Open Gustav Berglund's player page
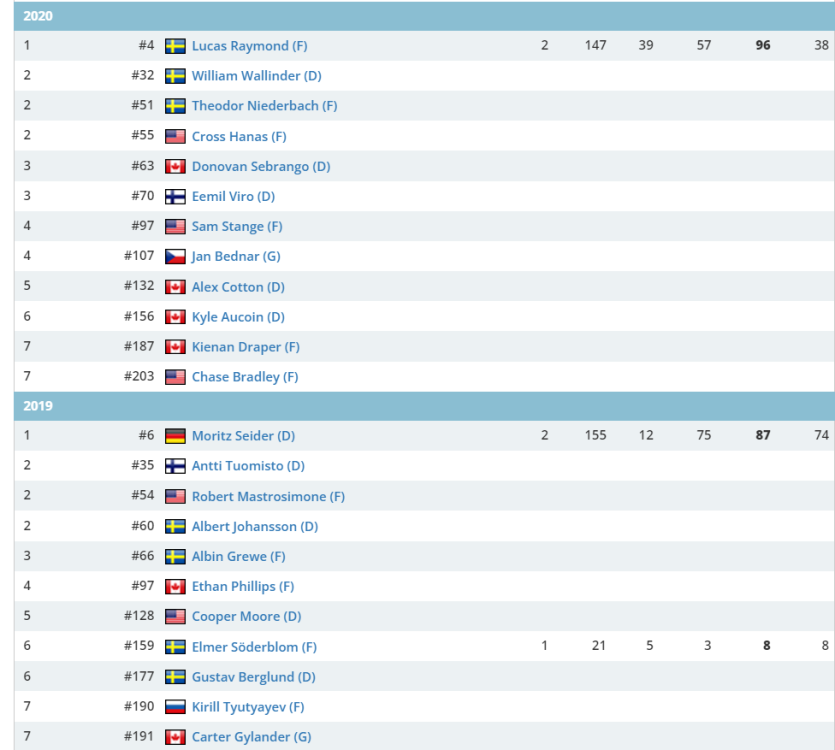 [253, 677]
